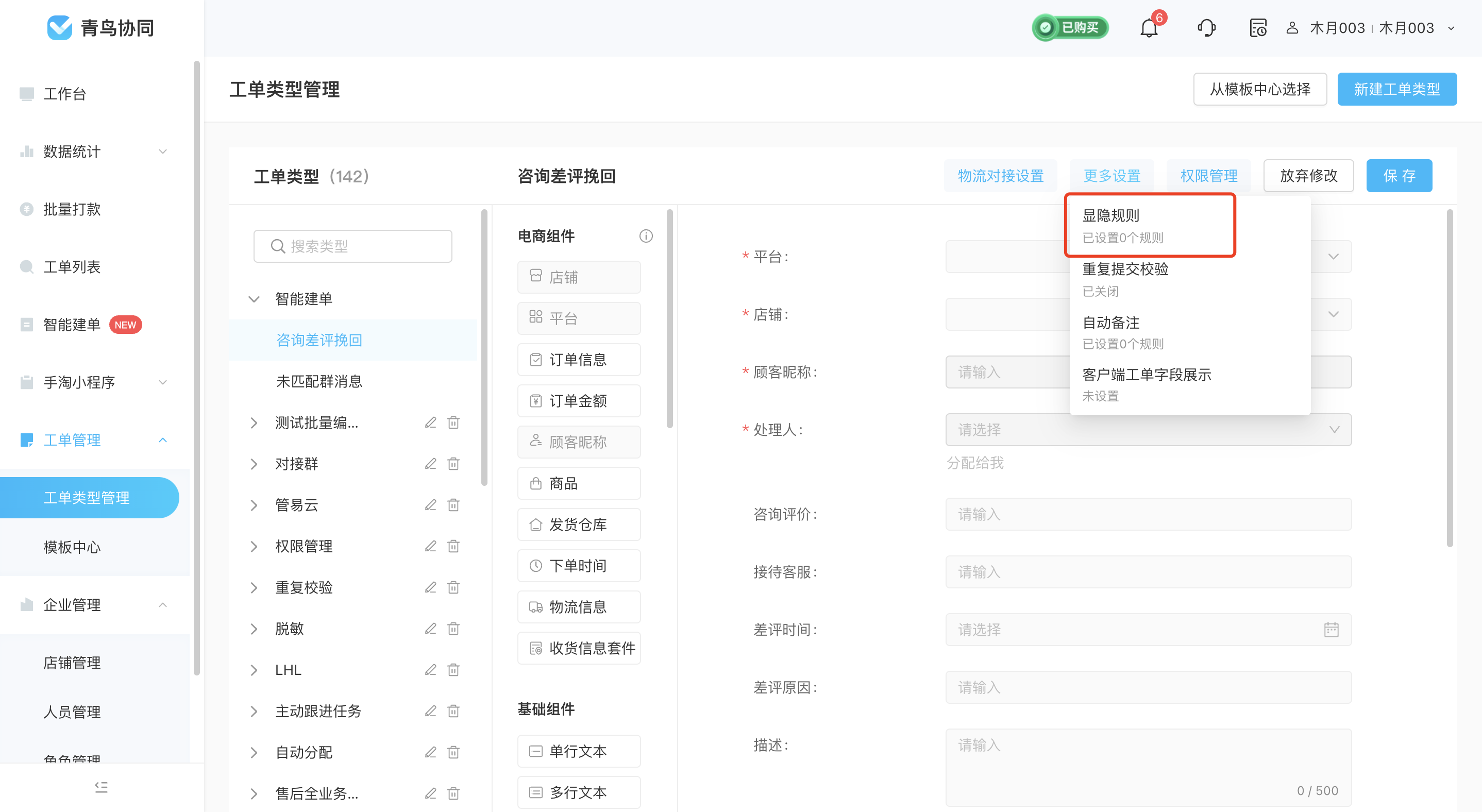Collapse the sidebar with the fold icon
The width and height of the screenshot is (1482, 812).
pyautogui.click(x=101, y=787)
